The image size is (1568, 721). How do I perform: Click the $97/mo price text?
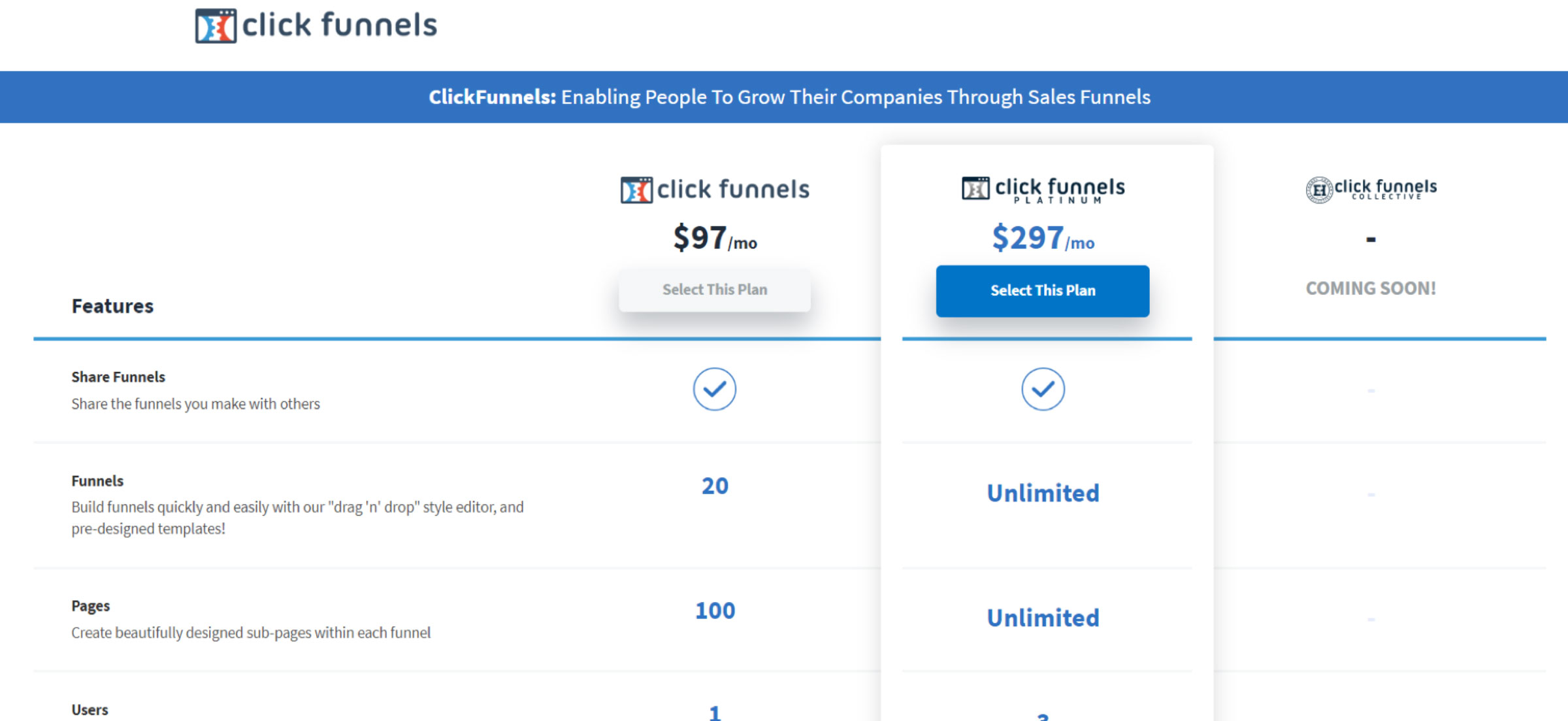[x=715, y=238]
